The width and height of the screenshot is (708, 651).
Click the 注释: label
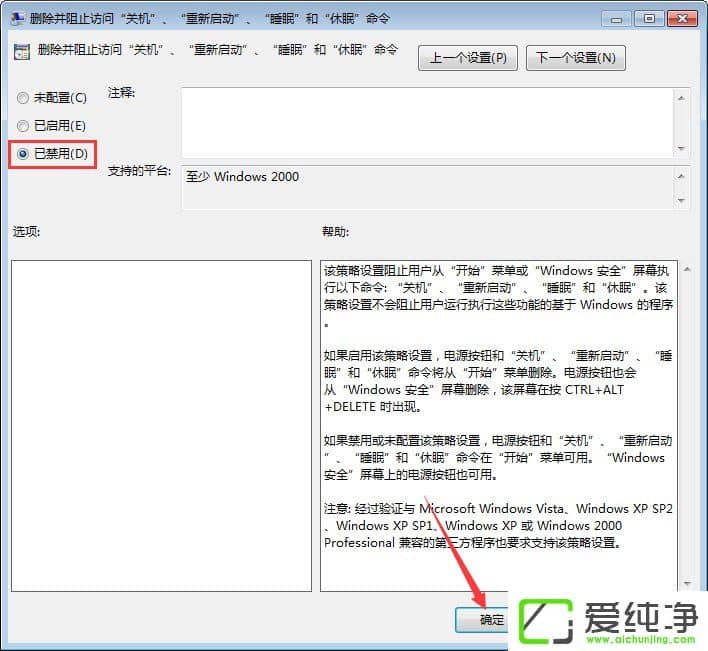click(121, 93)
